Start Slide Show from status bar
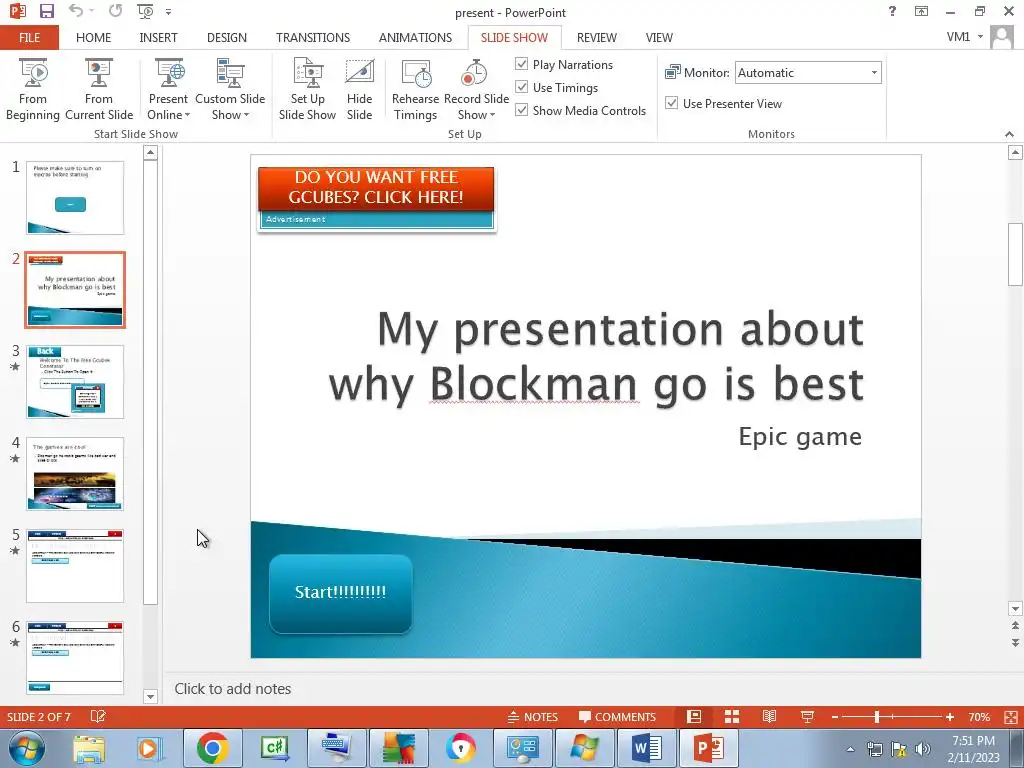Viewport: 1024px width, 768px height. (x=807, y=716)
